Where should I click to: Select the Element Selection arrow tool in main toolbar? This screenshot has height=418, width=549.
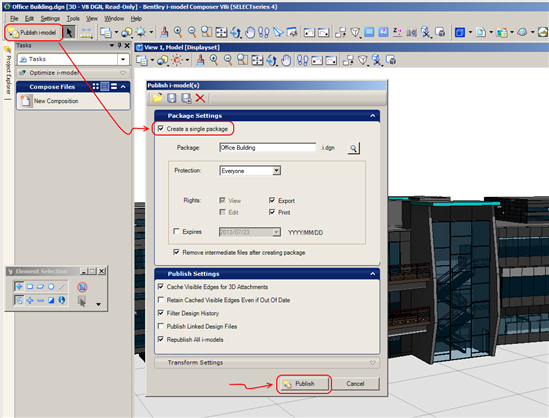69,33
